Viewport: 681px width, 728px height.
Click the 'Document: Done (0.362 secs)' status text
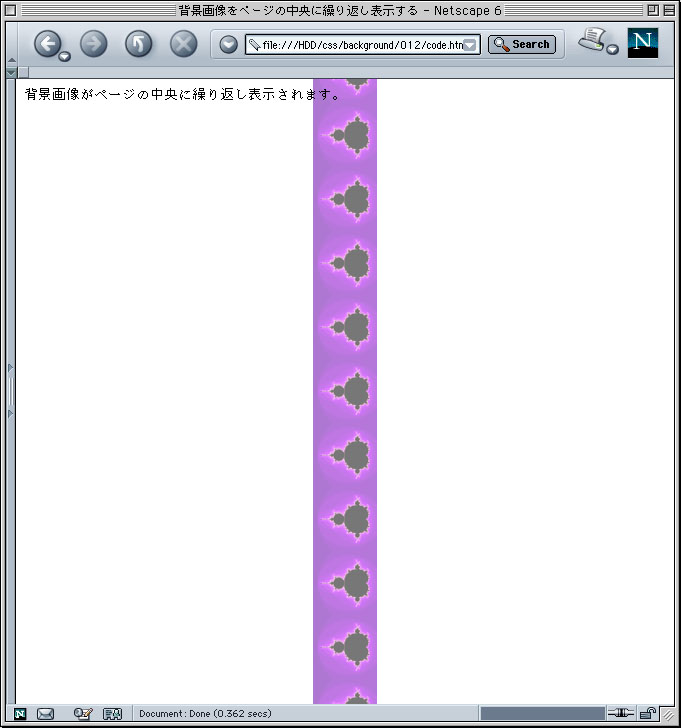click(x=205, y=714)
